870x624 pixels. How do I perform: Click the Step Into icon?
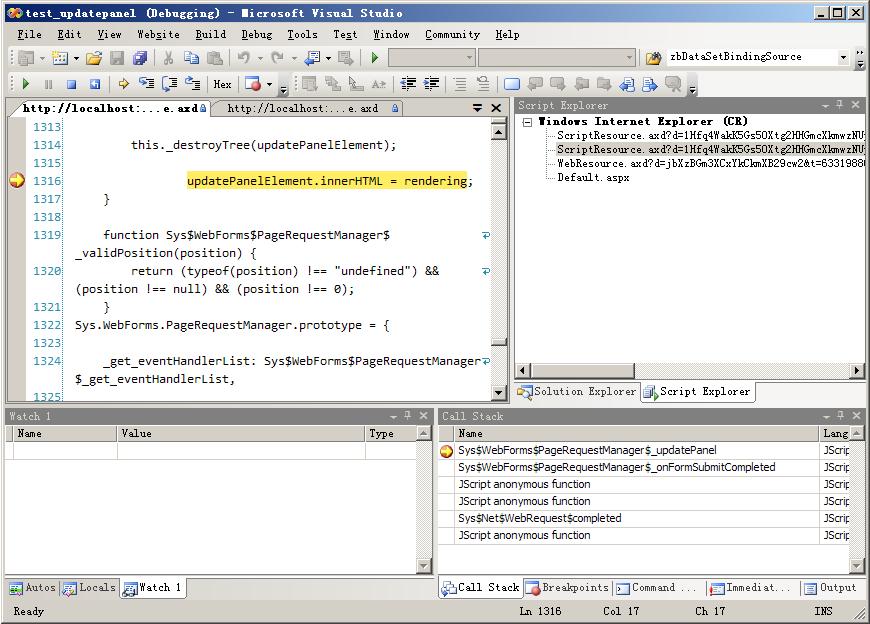point(147,85)
